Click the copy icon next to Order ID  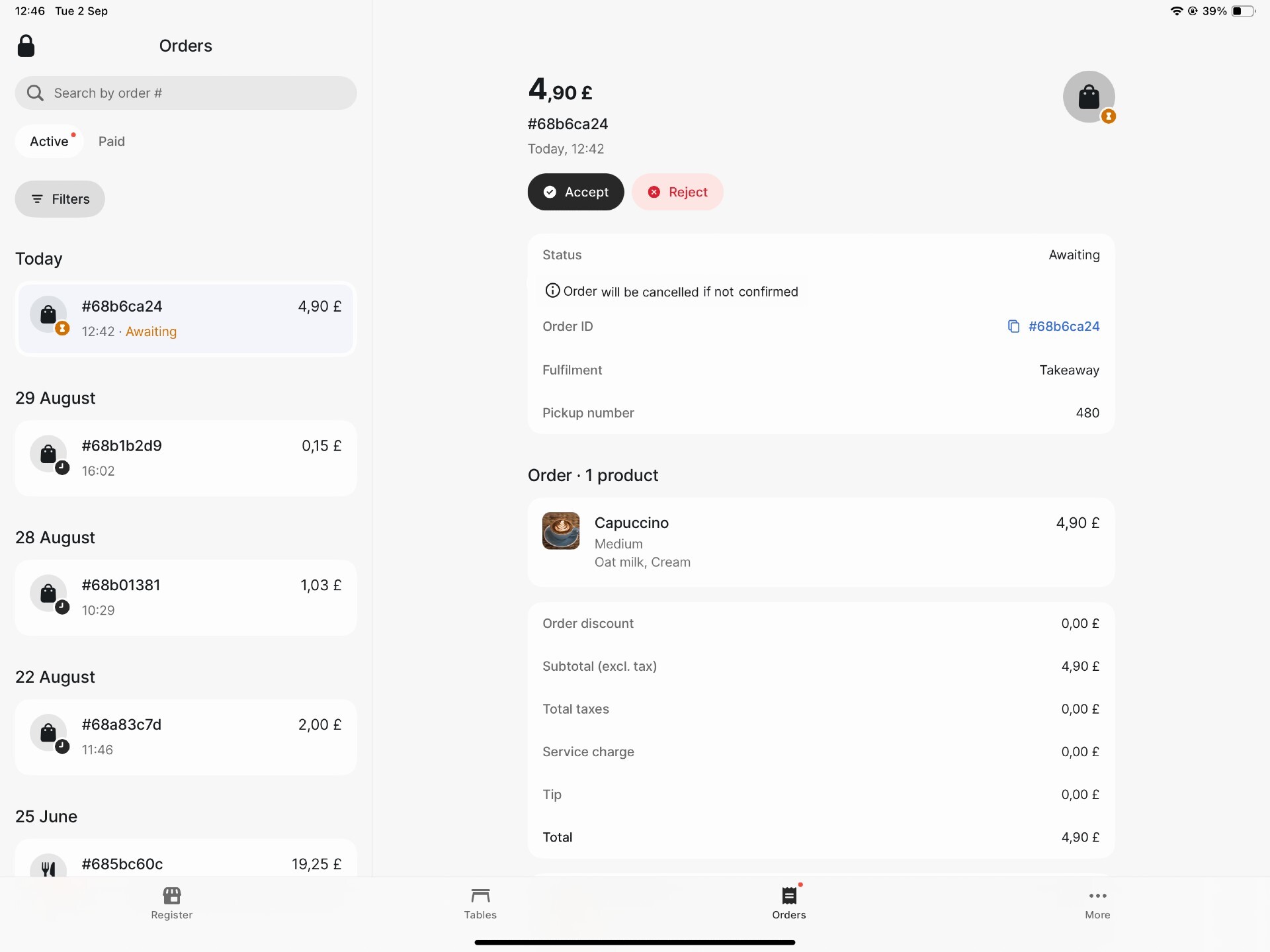point(1013,326)
